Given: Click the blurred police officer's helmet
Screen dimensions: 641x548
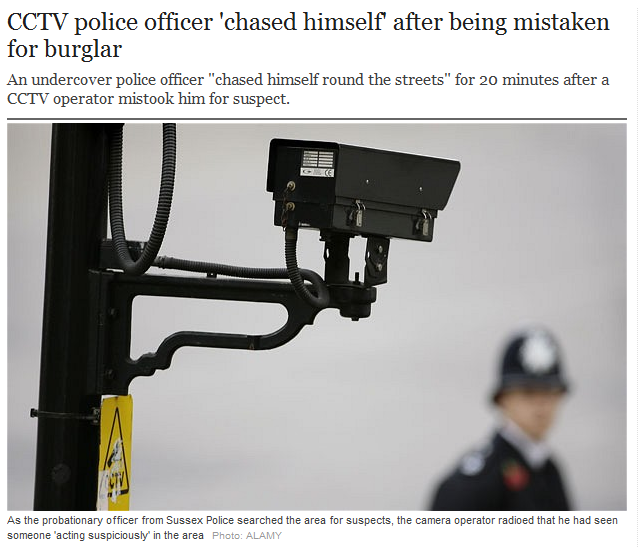Looking at the screenshot, I should pyautogui.click(x=530, y=364).
